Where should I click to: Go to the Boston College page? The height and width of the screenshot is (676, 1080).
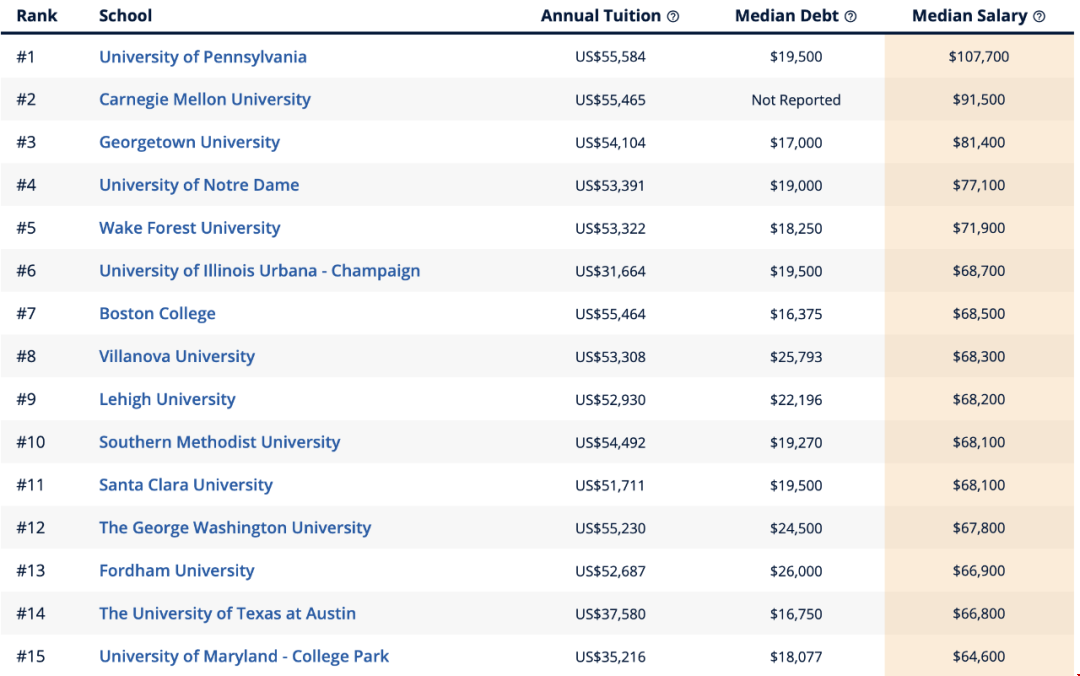click(157, 314)
